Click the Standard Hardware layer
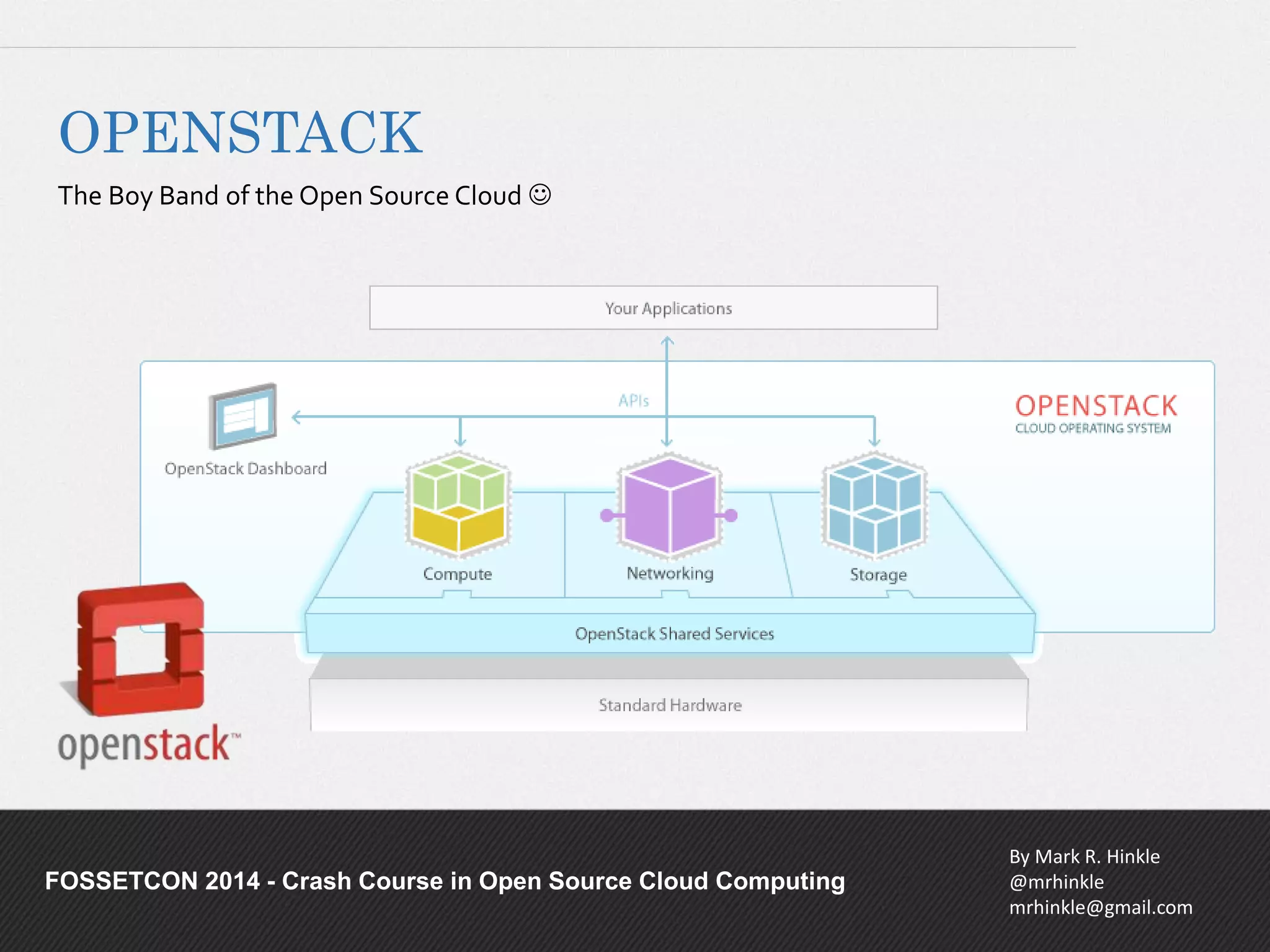Screen dimensions: 1270x952 point(669,705)
